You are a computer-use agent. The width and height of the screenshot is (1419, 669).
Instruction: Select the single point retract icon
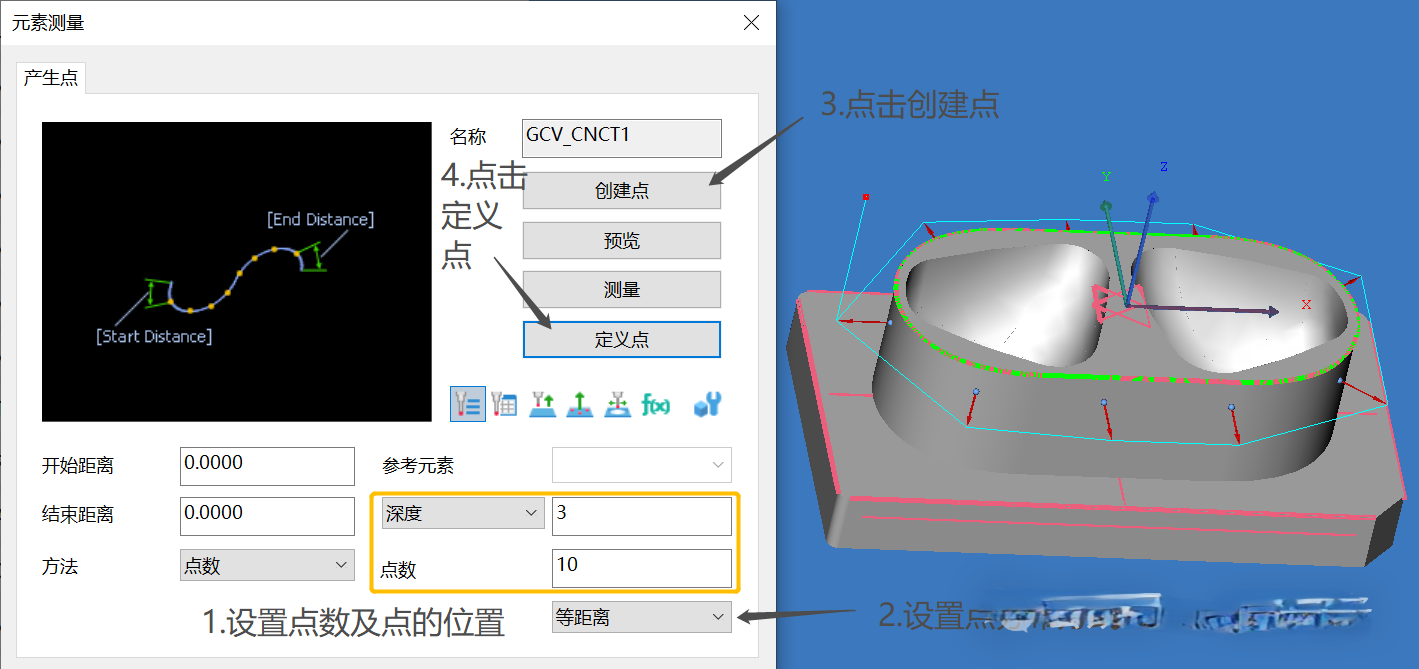tap(542, 404)
